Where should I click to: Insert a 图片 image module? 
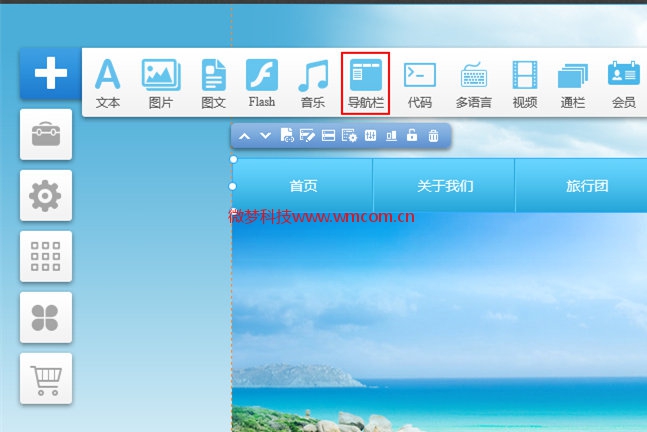161,84
